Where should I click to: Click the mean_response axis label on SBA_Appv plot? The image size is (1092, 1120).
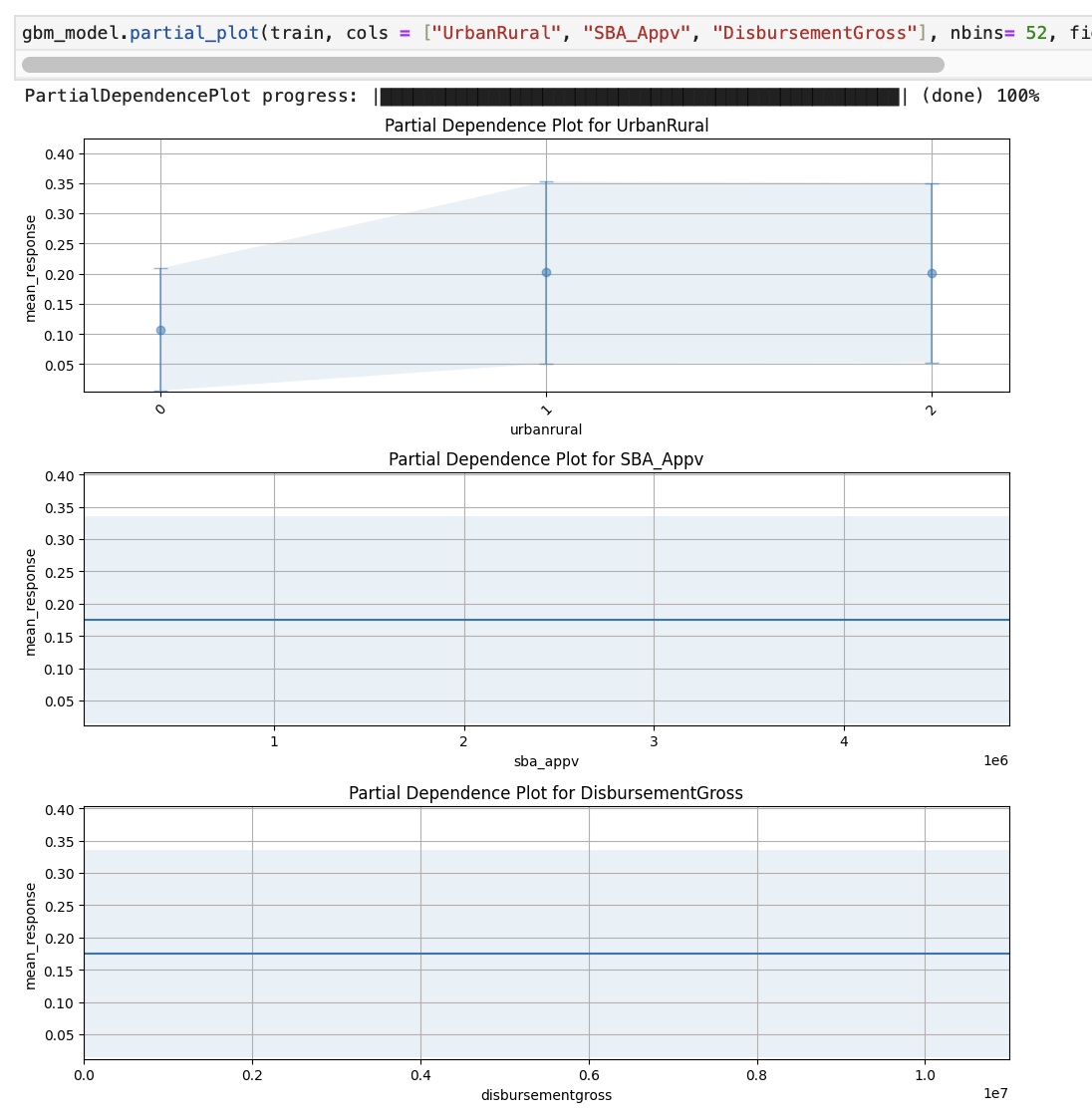click(x=33, y=599)
